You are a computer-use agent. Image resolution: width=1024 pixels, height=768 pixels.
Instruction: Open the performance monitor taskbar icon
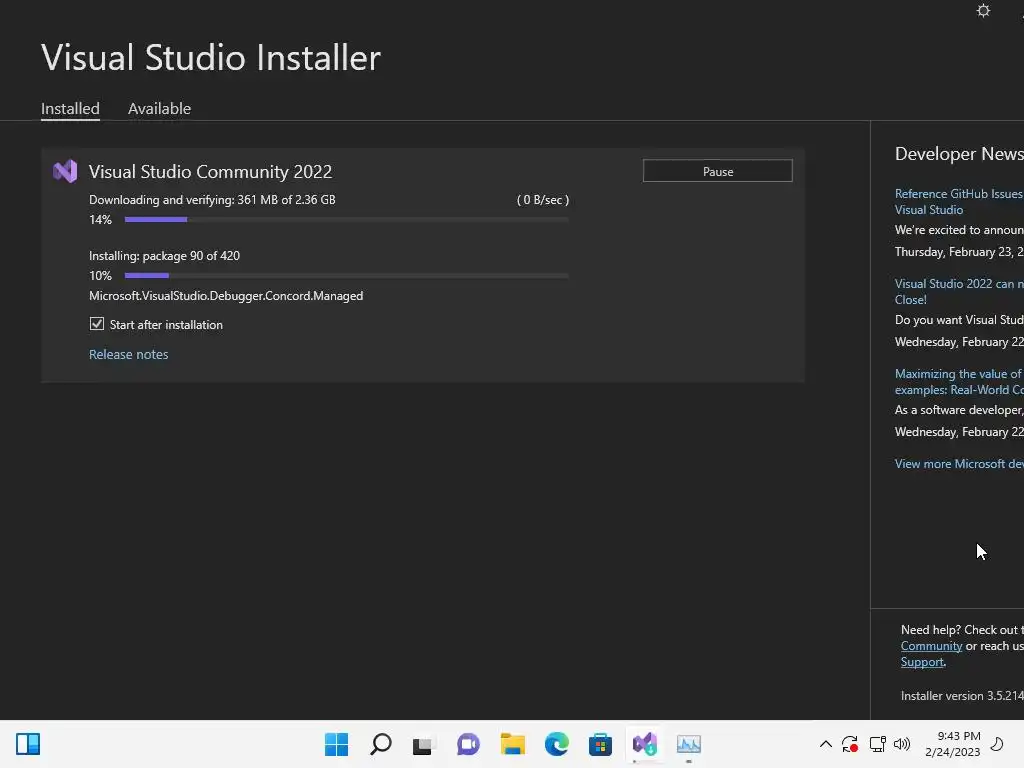688,744
